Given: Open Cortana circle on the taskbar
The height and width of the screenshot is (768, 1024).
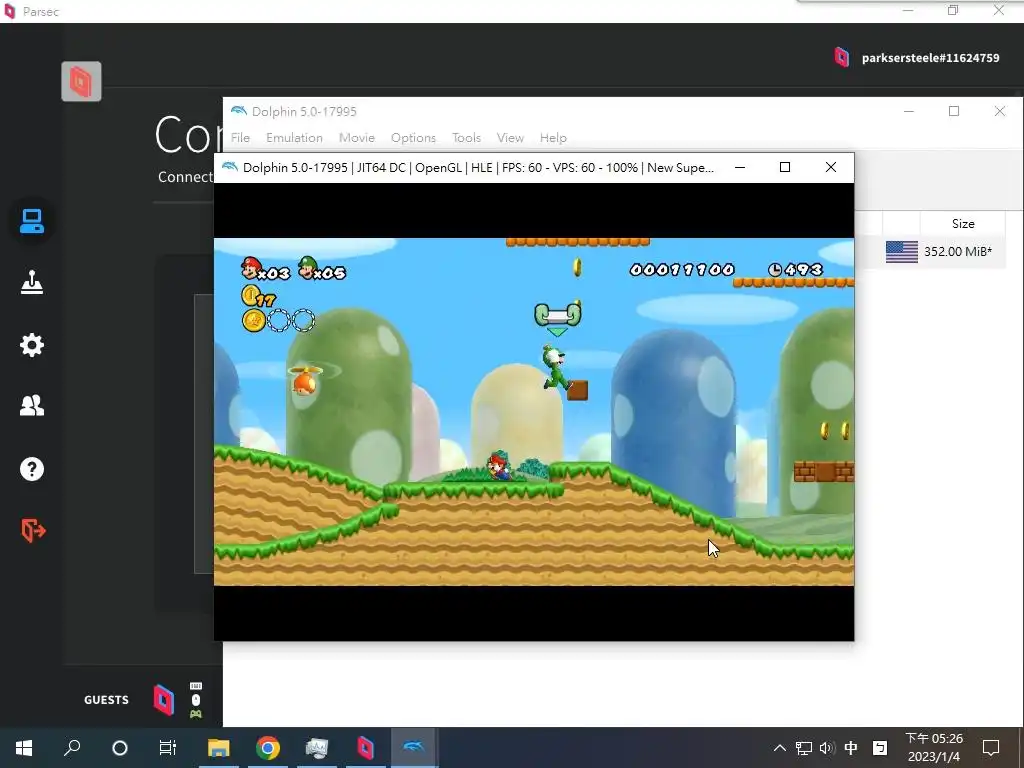Looking at the screenshot, I should [x=120, y=747].
